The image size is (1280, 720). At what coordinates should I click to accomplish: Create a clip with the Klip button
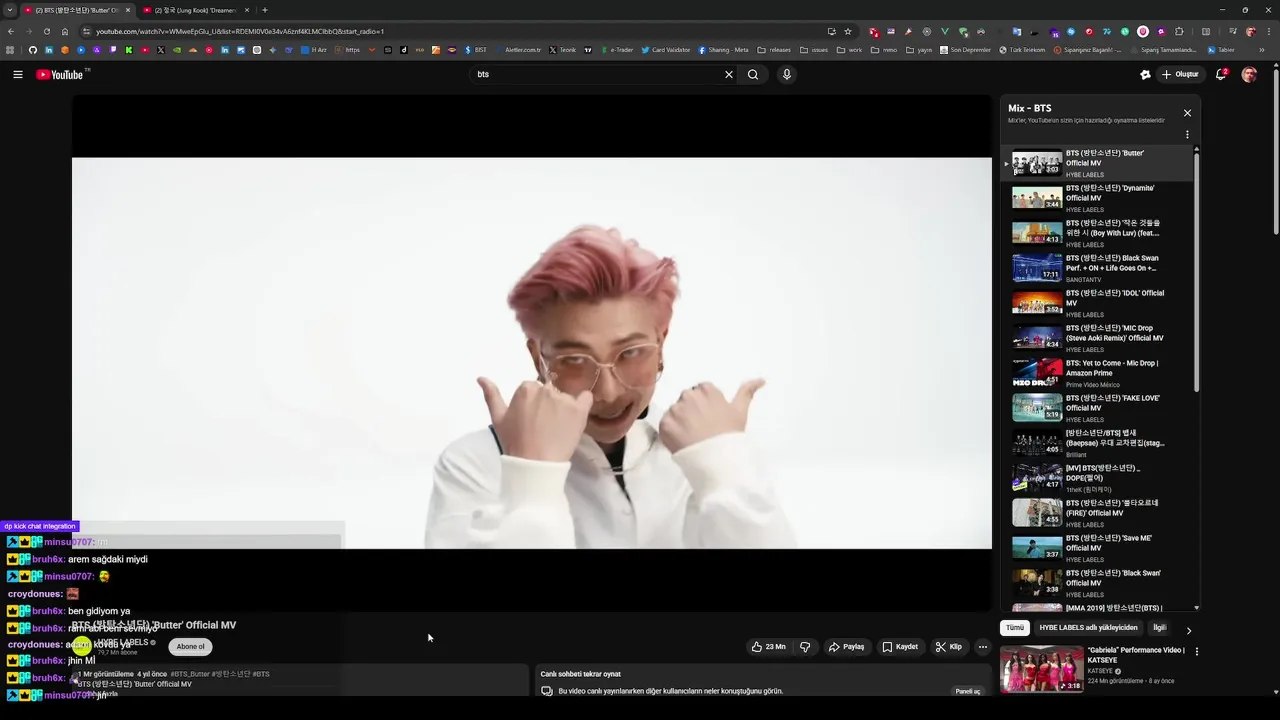coord(948,647)
